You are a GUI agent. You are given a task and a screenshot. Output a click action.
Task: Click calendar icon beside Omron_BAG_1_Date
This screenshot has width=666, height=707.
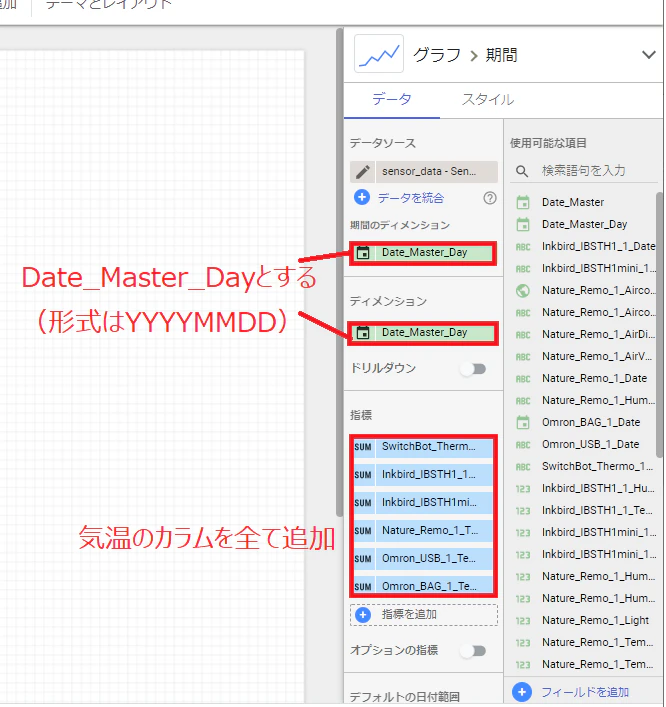[523, 423]
